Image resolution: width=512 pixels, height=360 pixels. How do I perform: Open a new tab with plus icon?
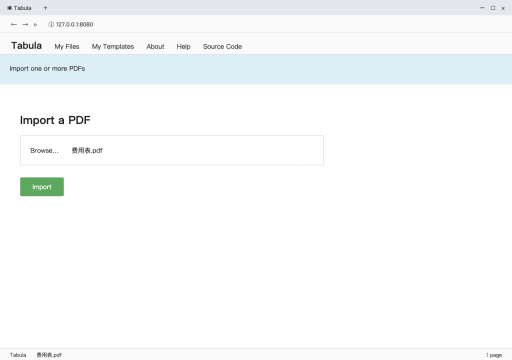[x=45, y=8]
